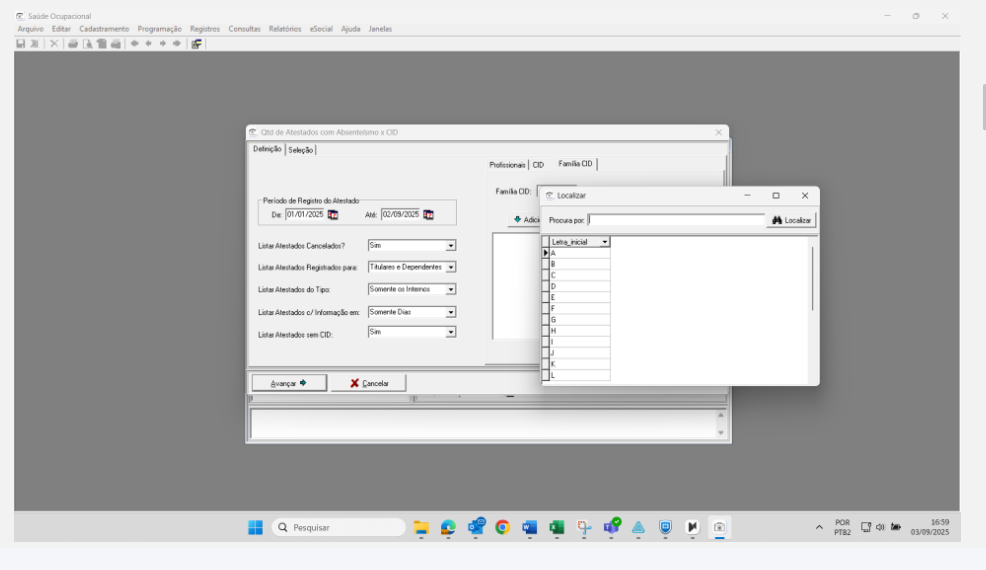The width and height of the screenshot is (986, 570).
Task: Click the Avançar button
Action: tap(288, 383)
